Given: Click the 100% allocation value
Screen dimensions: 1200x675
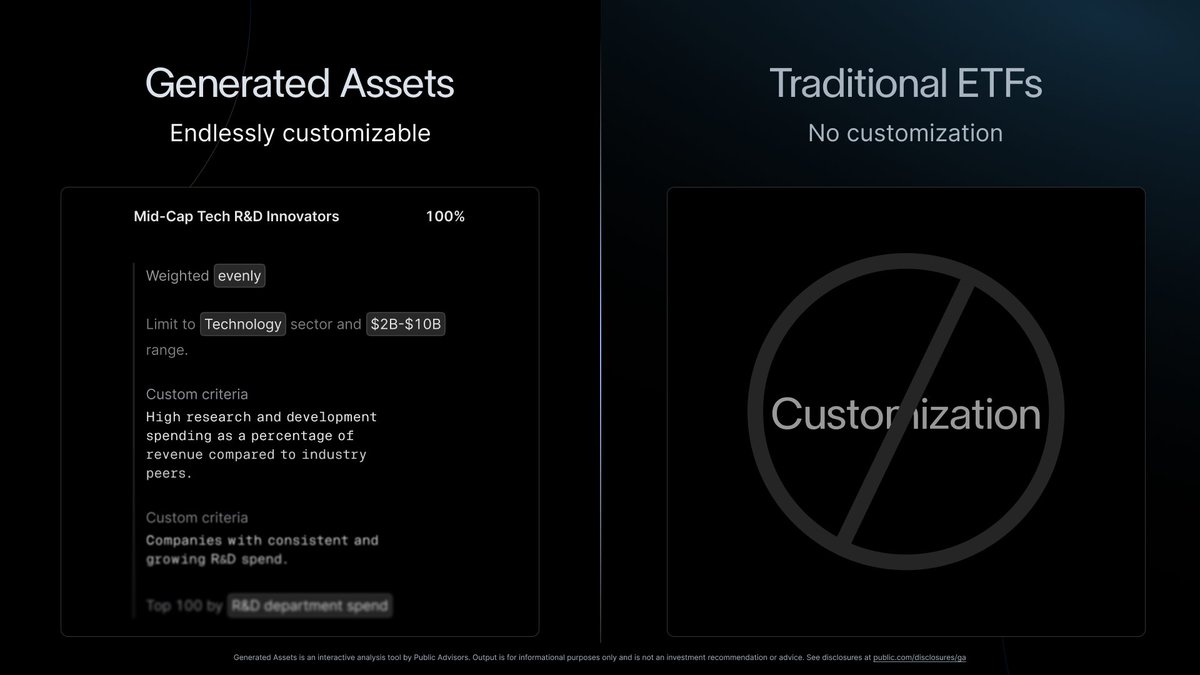Looking at the screenshot, I should point(445,216).
